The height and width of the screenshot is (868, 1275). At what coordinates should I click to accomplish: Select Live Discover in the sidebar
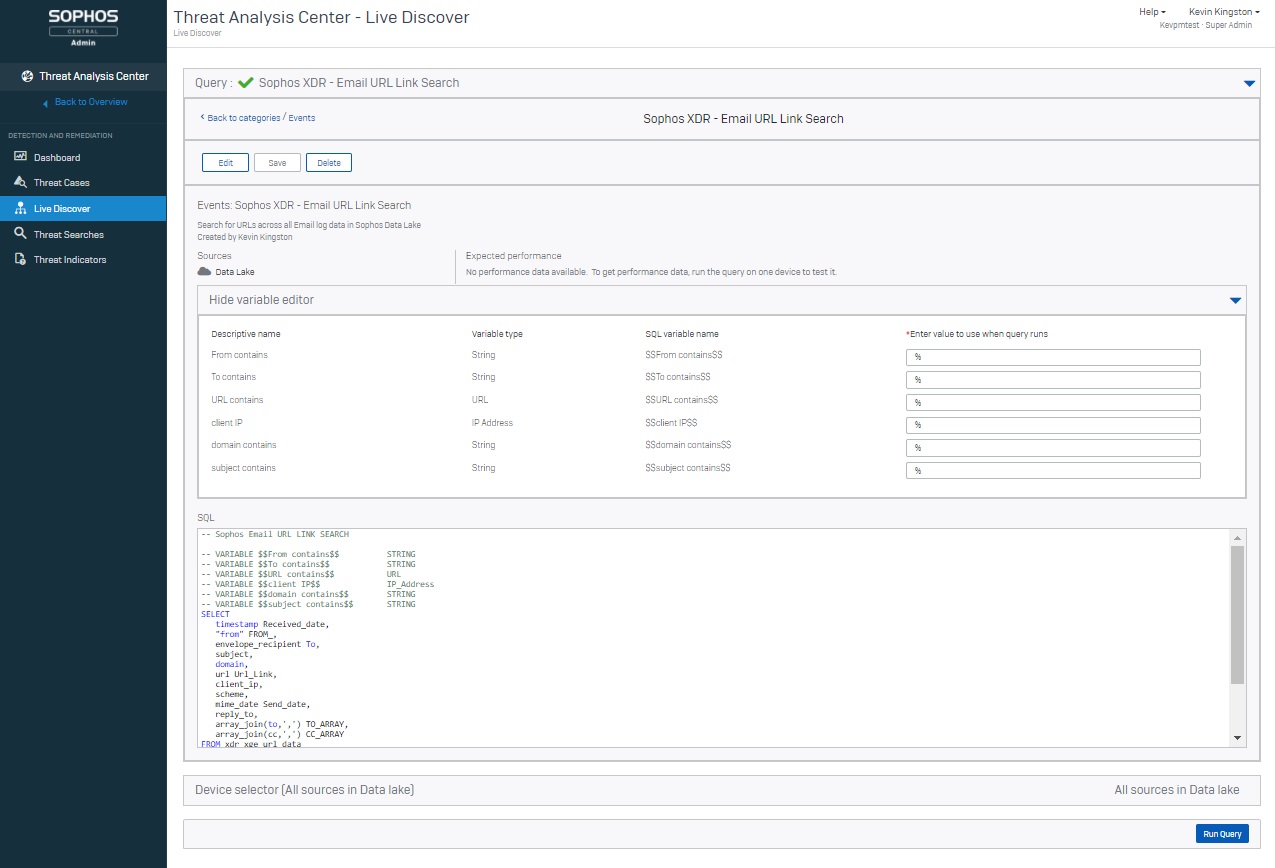tap(83, 208)
